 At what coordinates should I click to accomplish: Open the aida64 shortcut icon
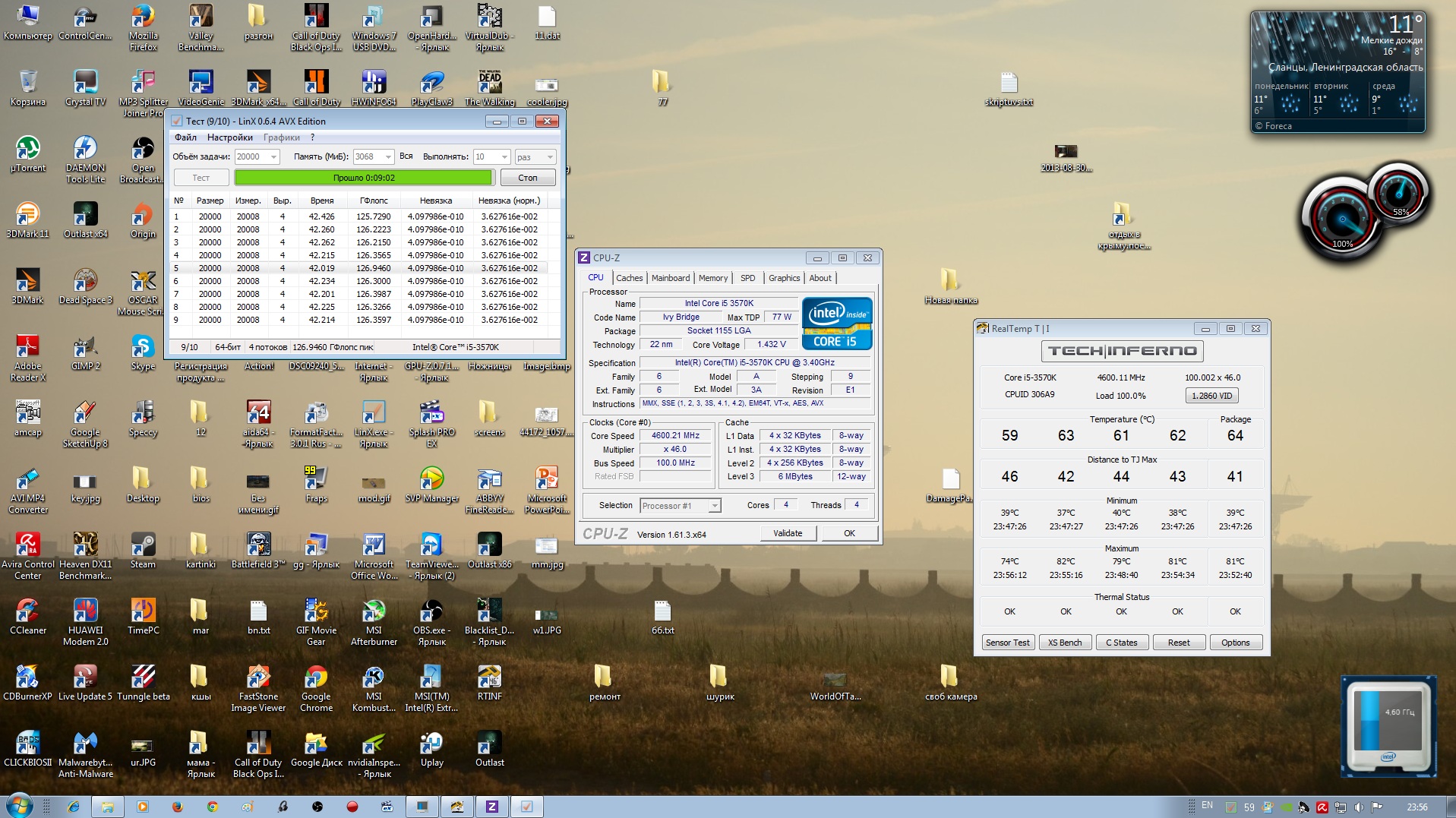click(x=258, y=413)
